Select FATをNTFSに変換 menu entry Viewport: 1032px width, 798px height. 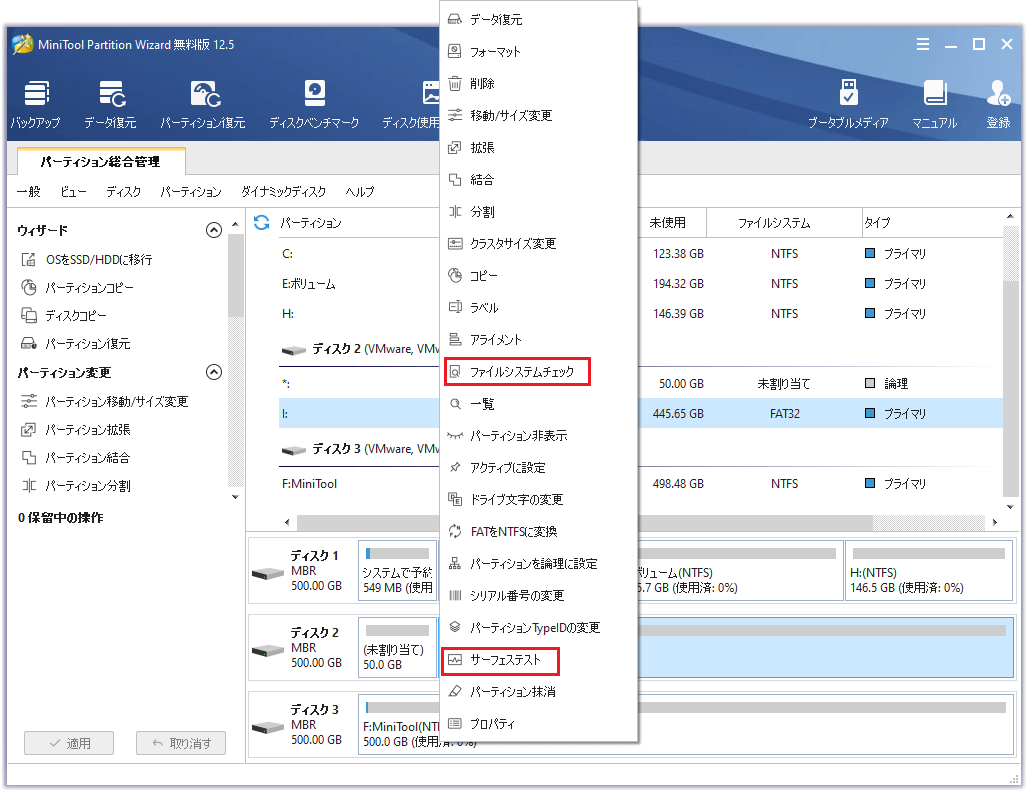coord(538,532)
